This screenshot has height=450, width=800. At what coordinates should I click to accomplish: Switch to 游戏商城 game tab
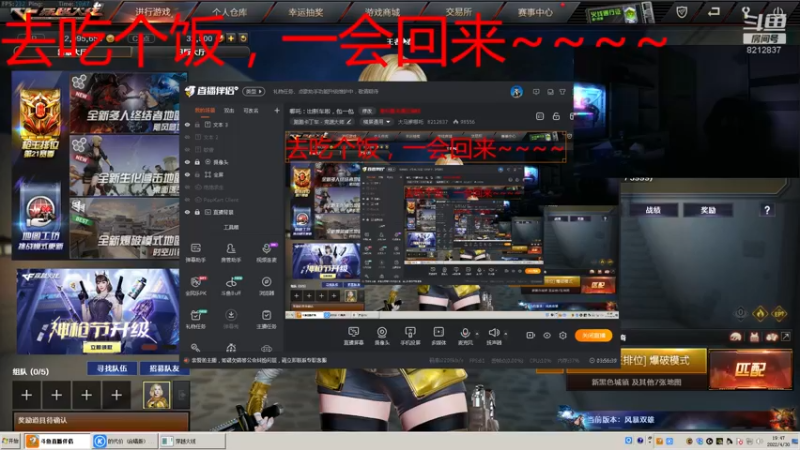tap(382, 12)
